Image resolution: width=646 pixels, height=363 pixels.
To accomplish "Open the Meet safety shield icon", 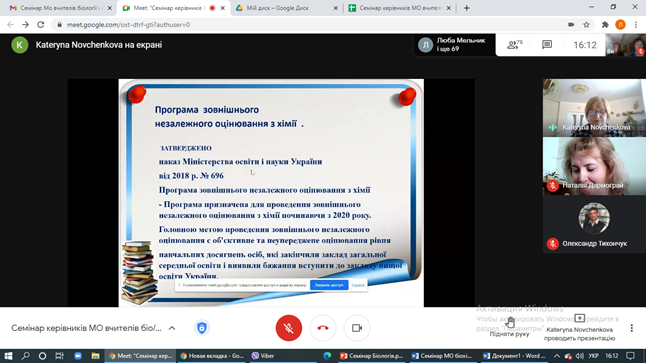I will 201,328.
